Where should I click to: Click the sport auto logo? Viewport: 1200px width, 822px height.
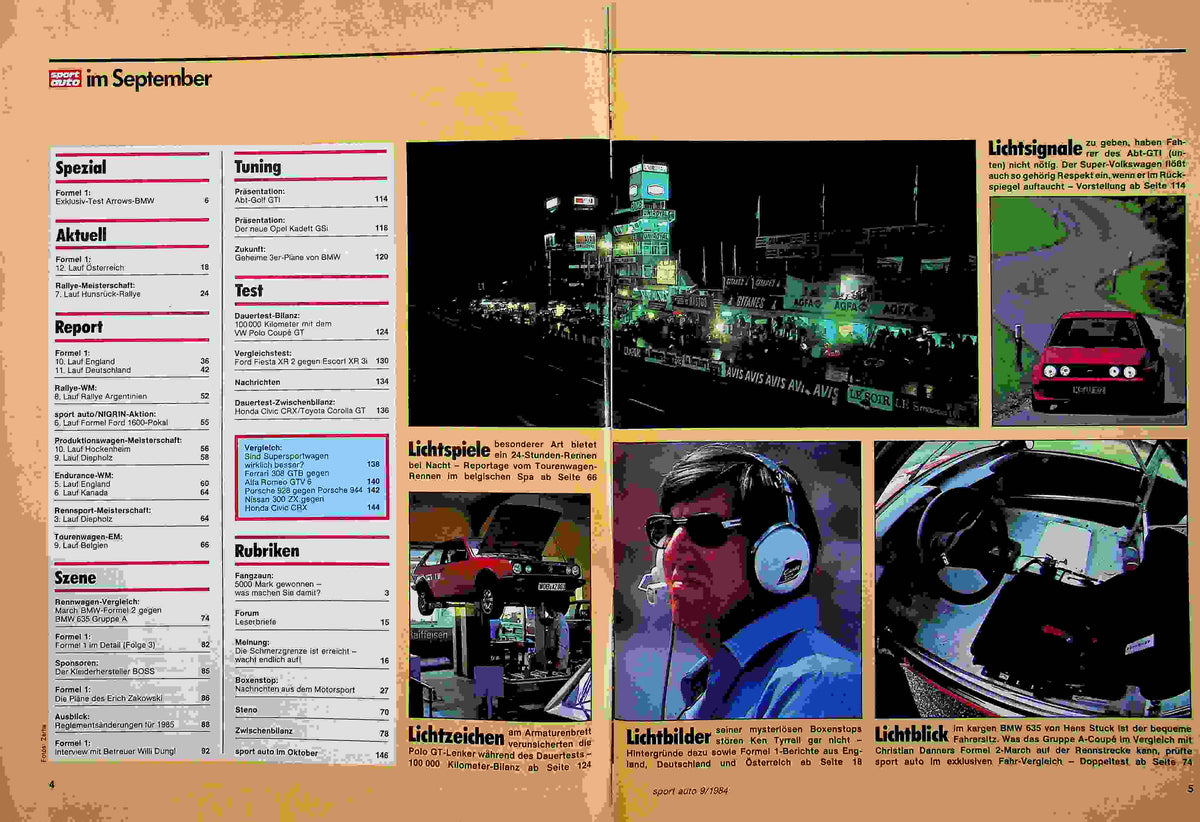click(x=66, y=77)
